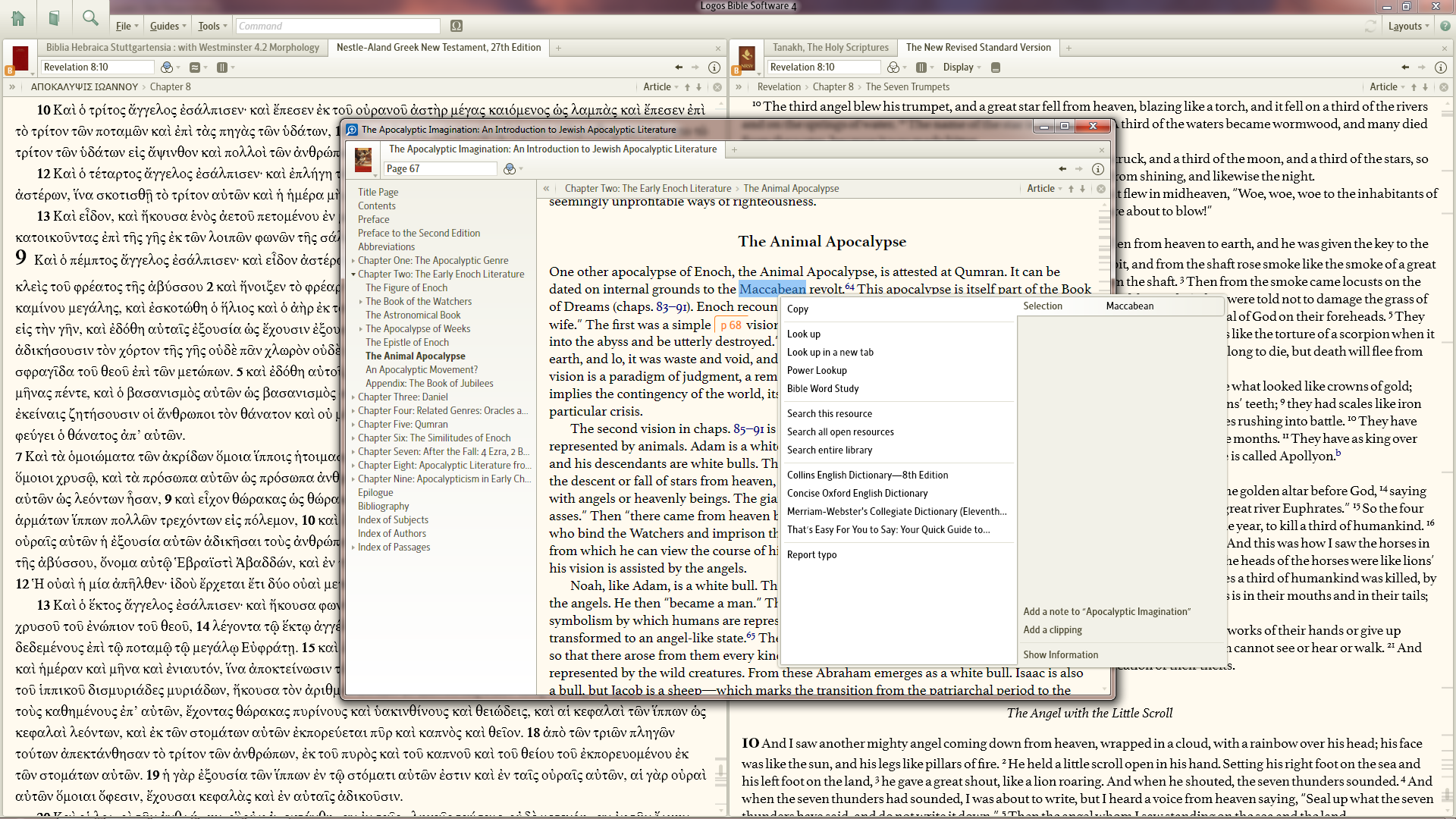Open visual filters icon in Nestle-Aland panel
The height and width of the screenshot is (819, 1456).
(168, 67)
